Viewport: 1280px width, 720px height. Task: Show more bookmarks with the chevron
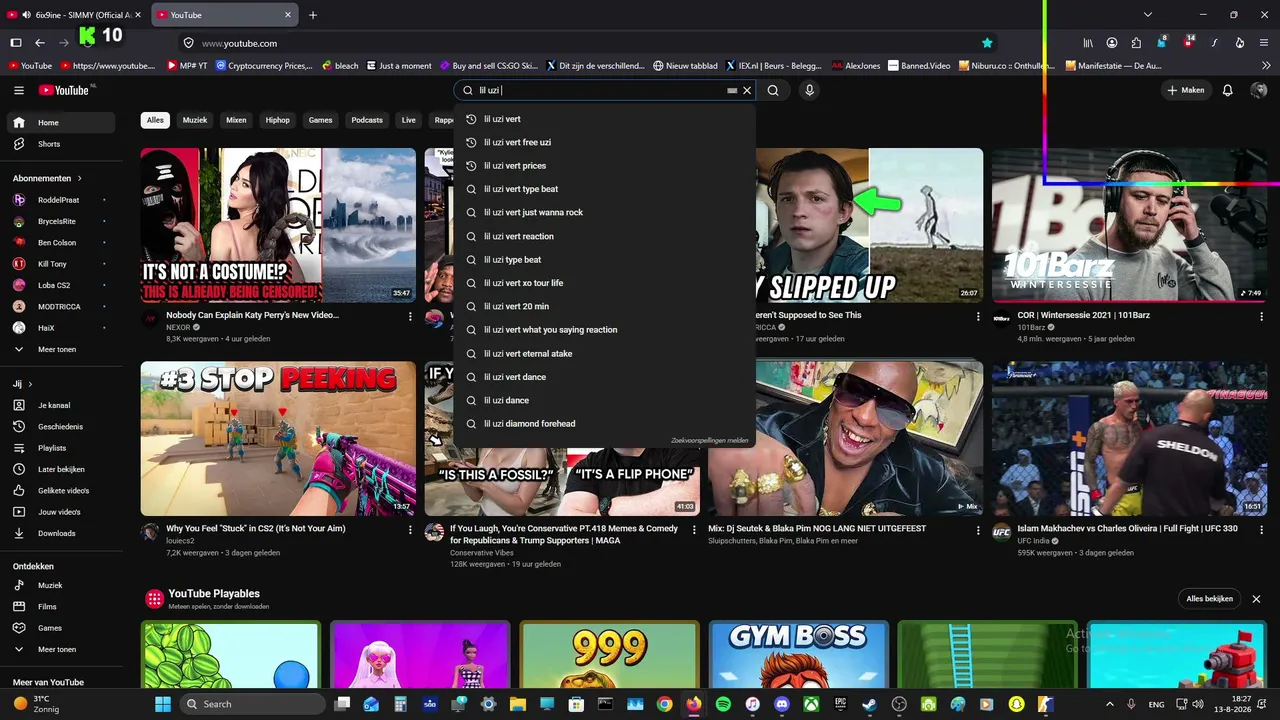pos(1264,66)
